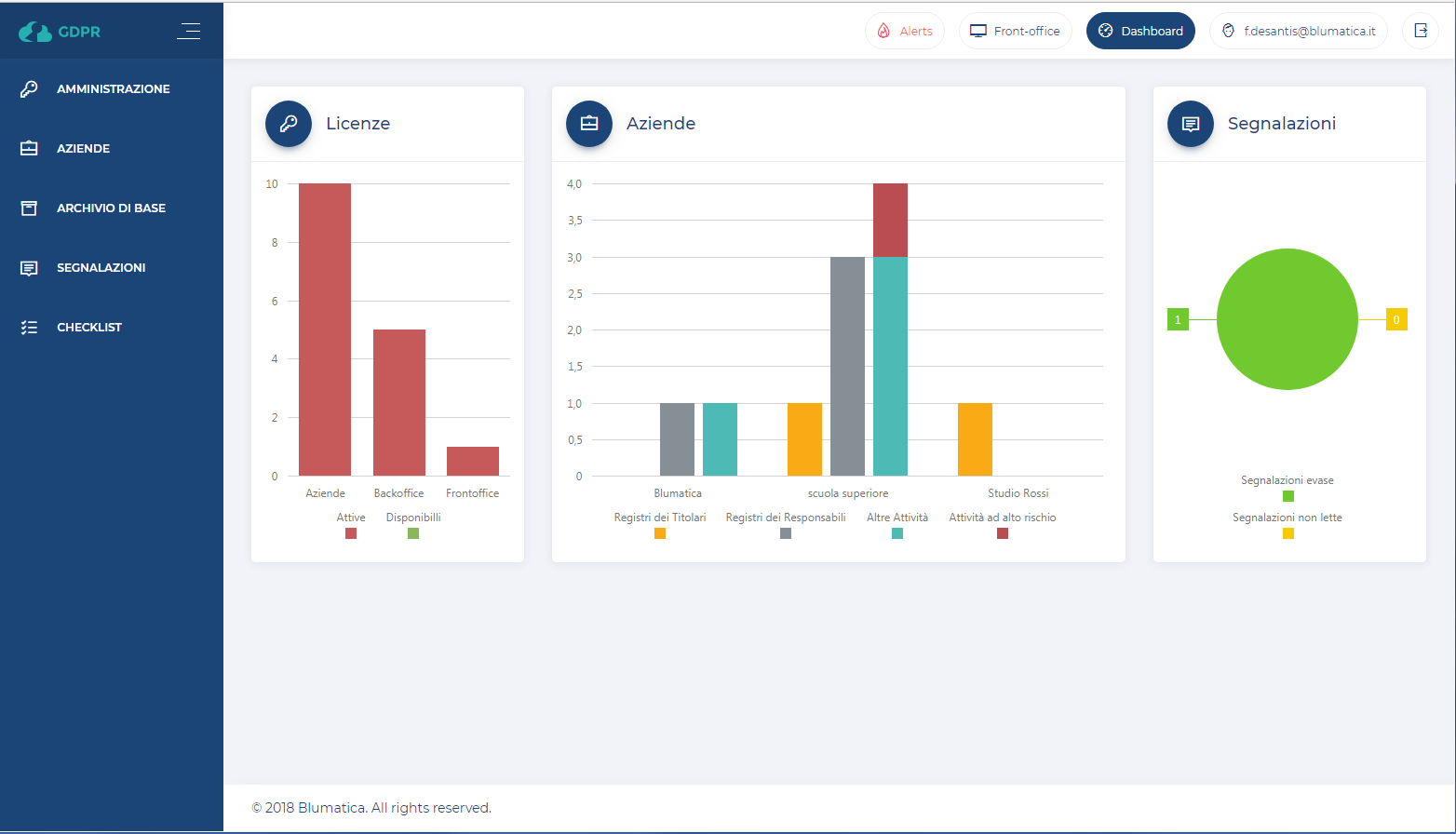
Task: Toggle Disponibilli legend series in Licenze
Action: [413, 533]
